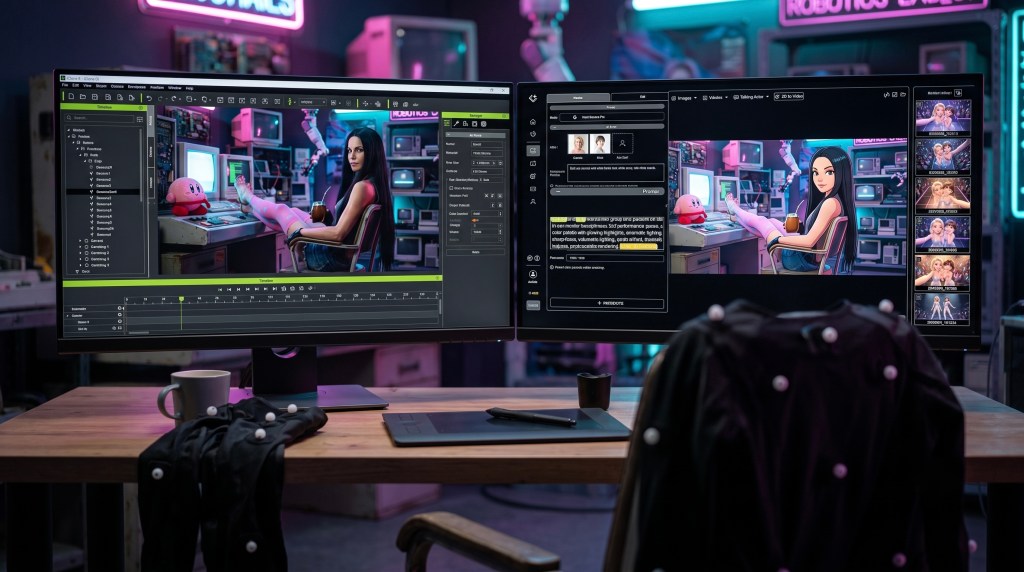Click the wide button at the bottom of properties panel
This screenshot has width=1024, height=572.
click(475, 251)
